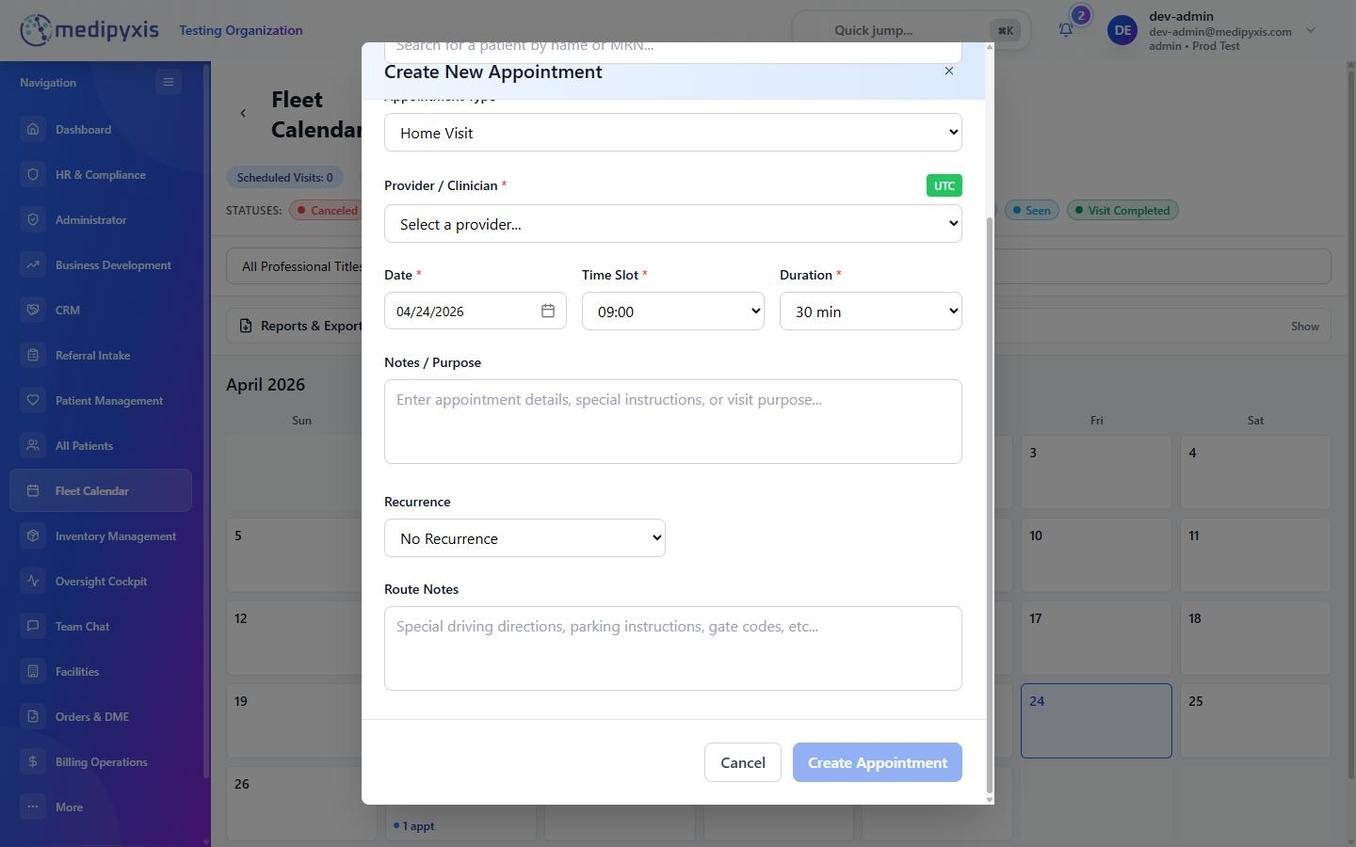Viewport: 1356px width, 847px height.
Task: Select April 3 calendar cell
Action: [1096, 472]
